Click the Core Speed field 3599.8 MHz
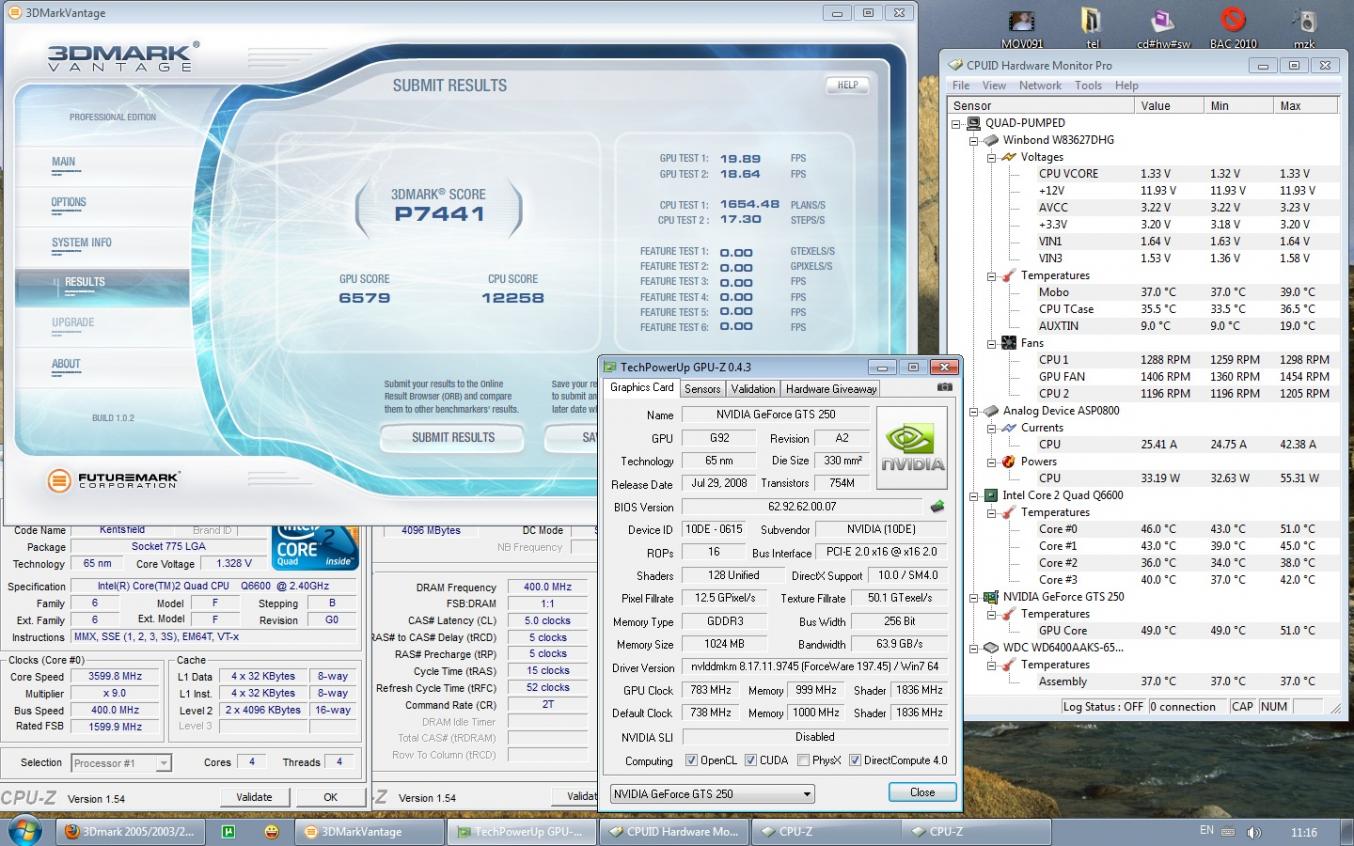 tap(113, 677)
